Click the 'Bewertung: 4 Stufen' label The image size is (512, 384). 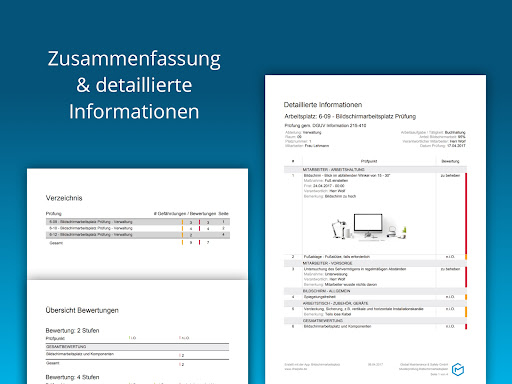72,377
